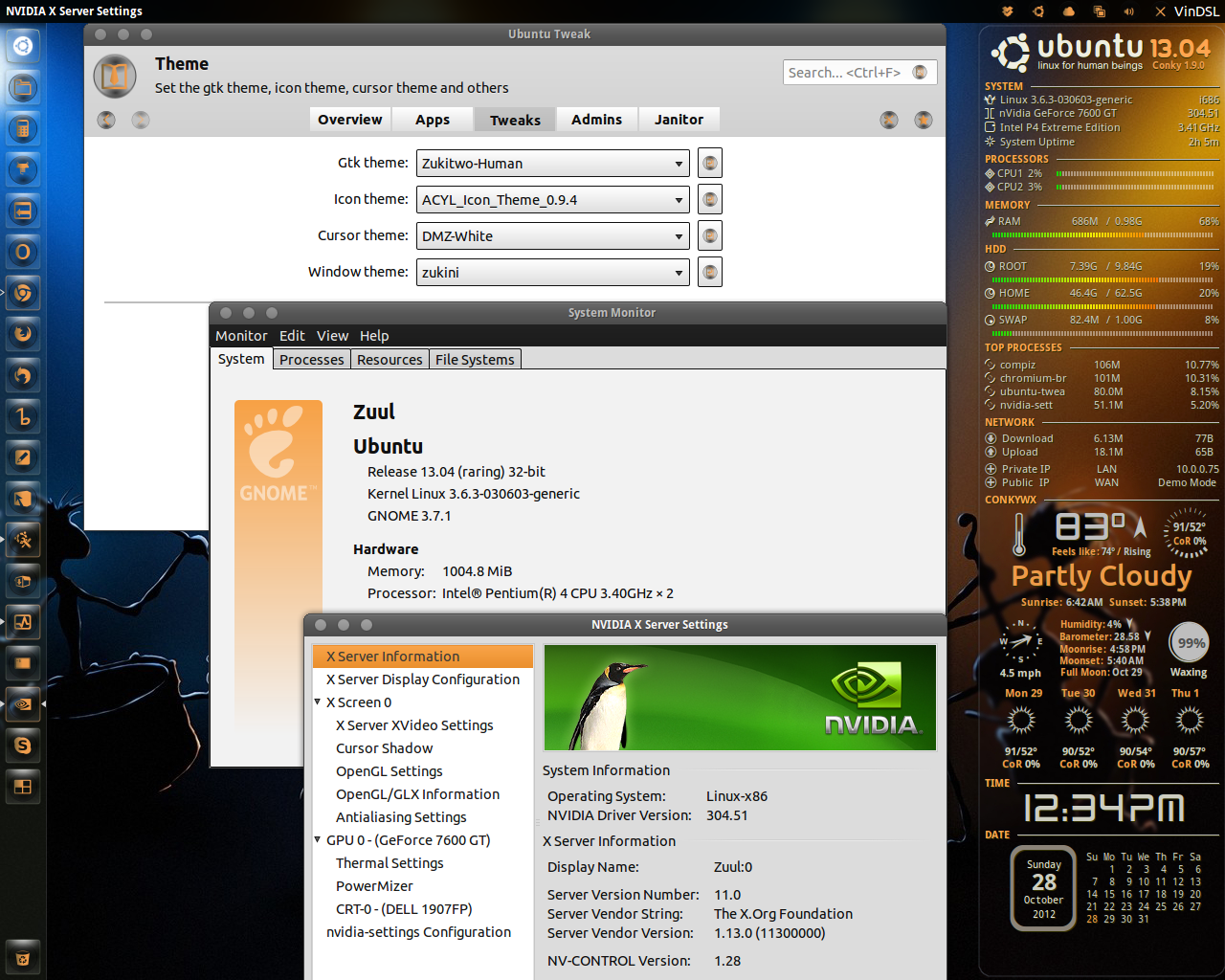Click the Ubuntu Tweak search field
Screen dimensions: 1225x980
(x=848, y=72)
